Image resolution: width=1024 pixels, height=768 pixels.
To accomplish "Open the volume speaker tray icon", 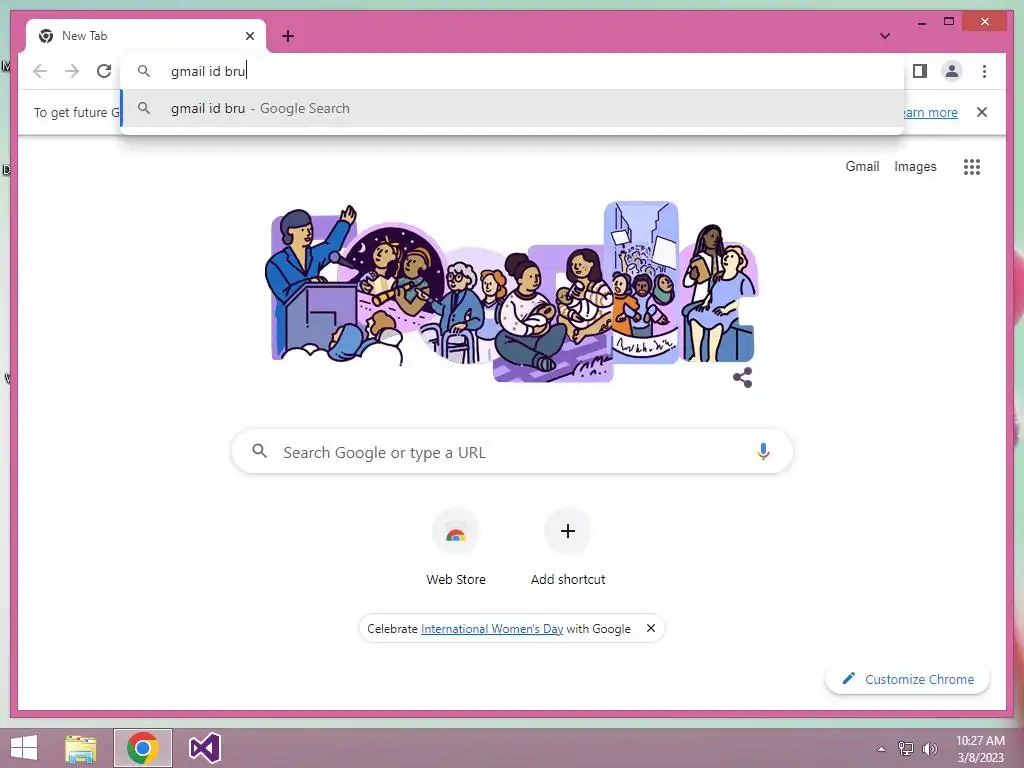I will [929, 748].
